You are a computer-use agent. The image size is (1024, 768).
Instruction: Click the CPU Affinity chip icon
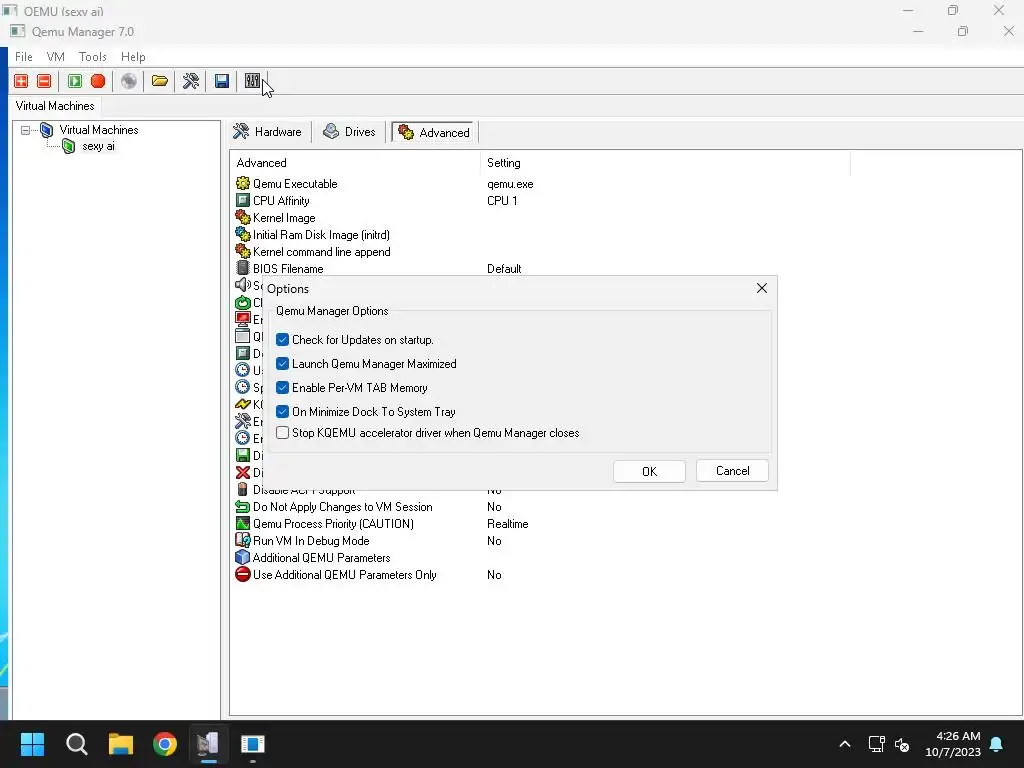pyautogui.click(x=243, y=200)
